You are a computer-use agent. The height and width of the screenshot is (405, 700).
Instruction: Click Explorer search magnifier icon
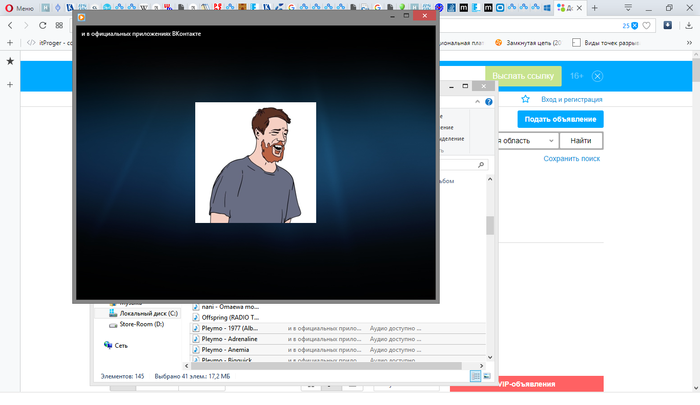click(x=481, y=165)
